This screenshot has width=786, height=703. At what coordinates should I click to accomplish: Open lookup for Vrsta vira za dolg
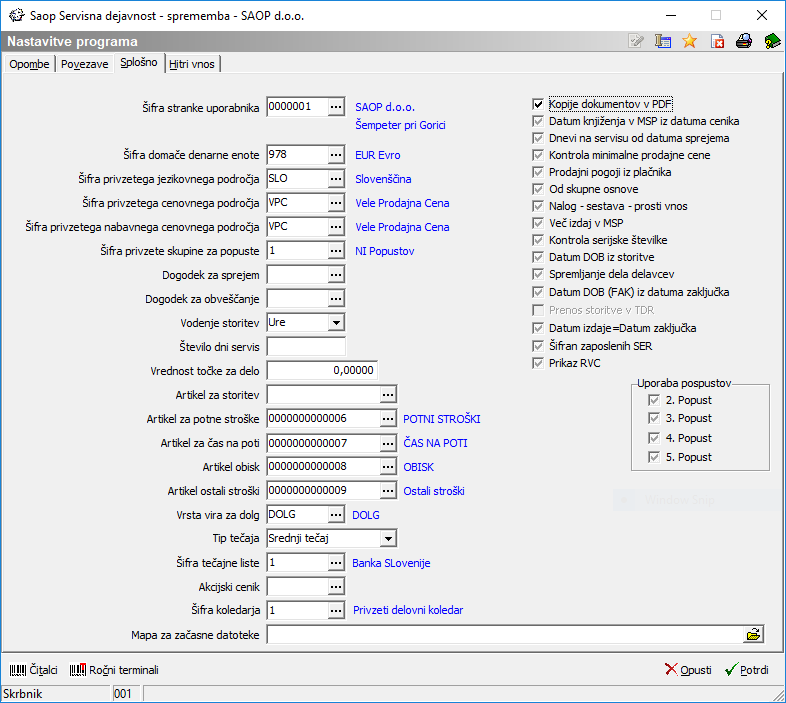(x=336, y=514)
